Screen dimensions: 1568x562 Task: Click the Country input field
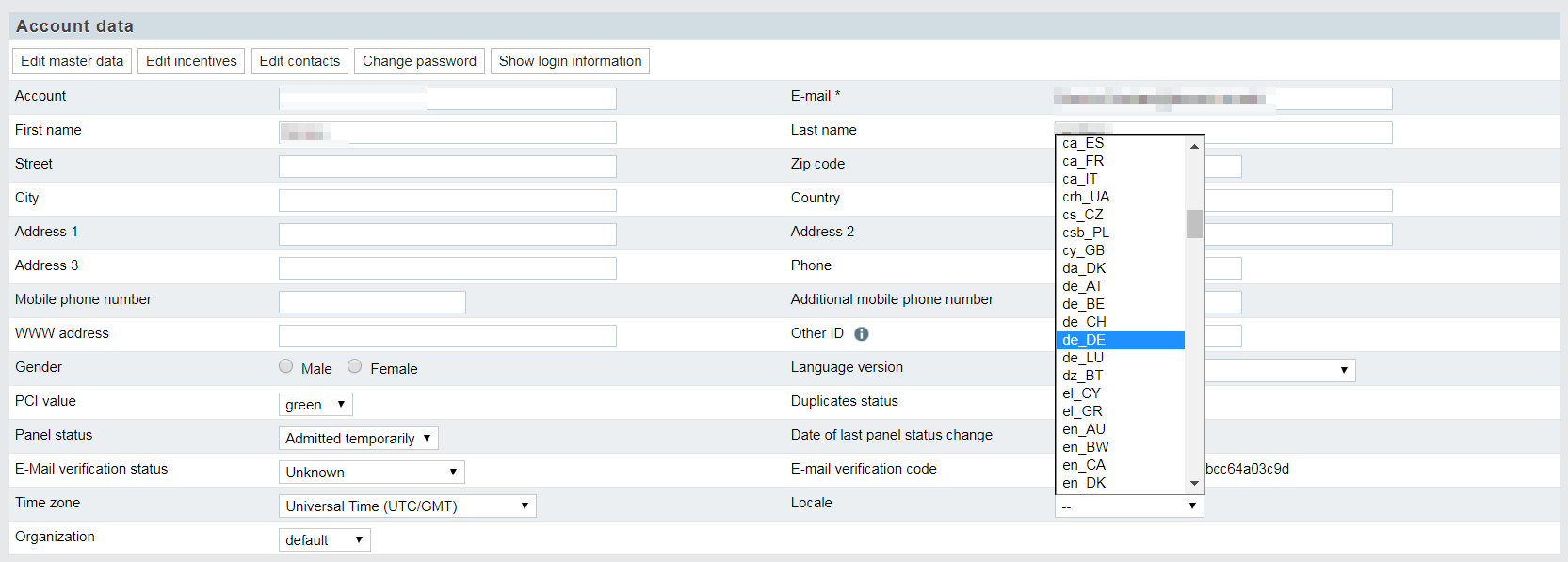[x=1299, y=201]
